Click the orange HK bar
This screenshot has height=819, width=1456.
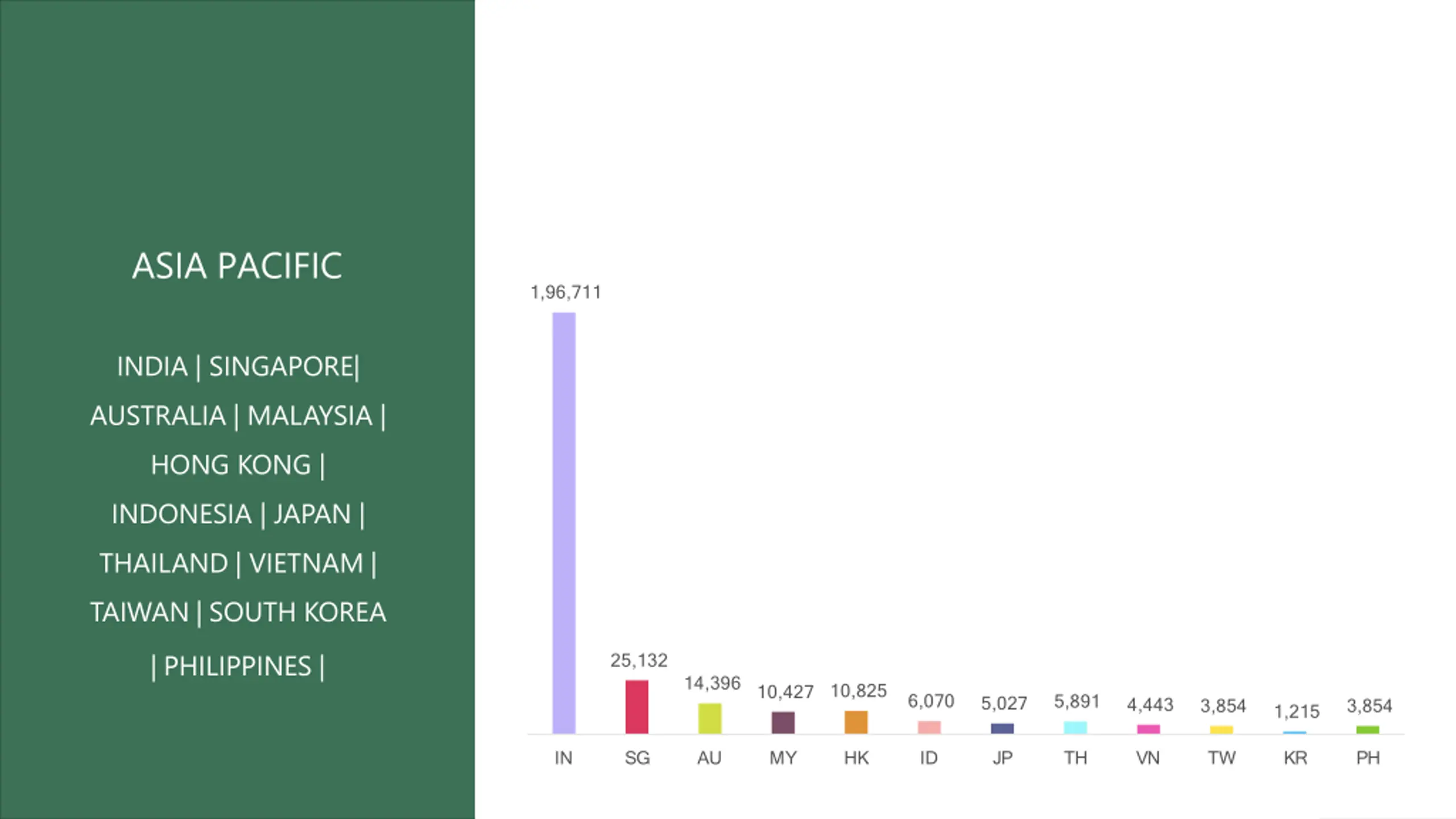coord(856,722)
